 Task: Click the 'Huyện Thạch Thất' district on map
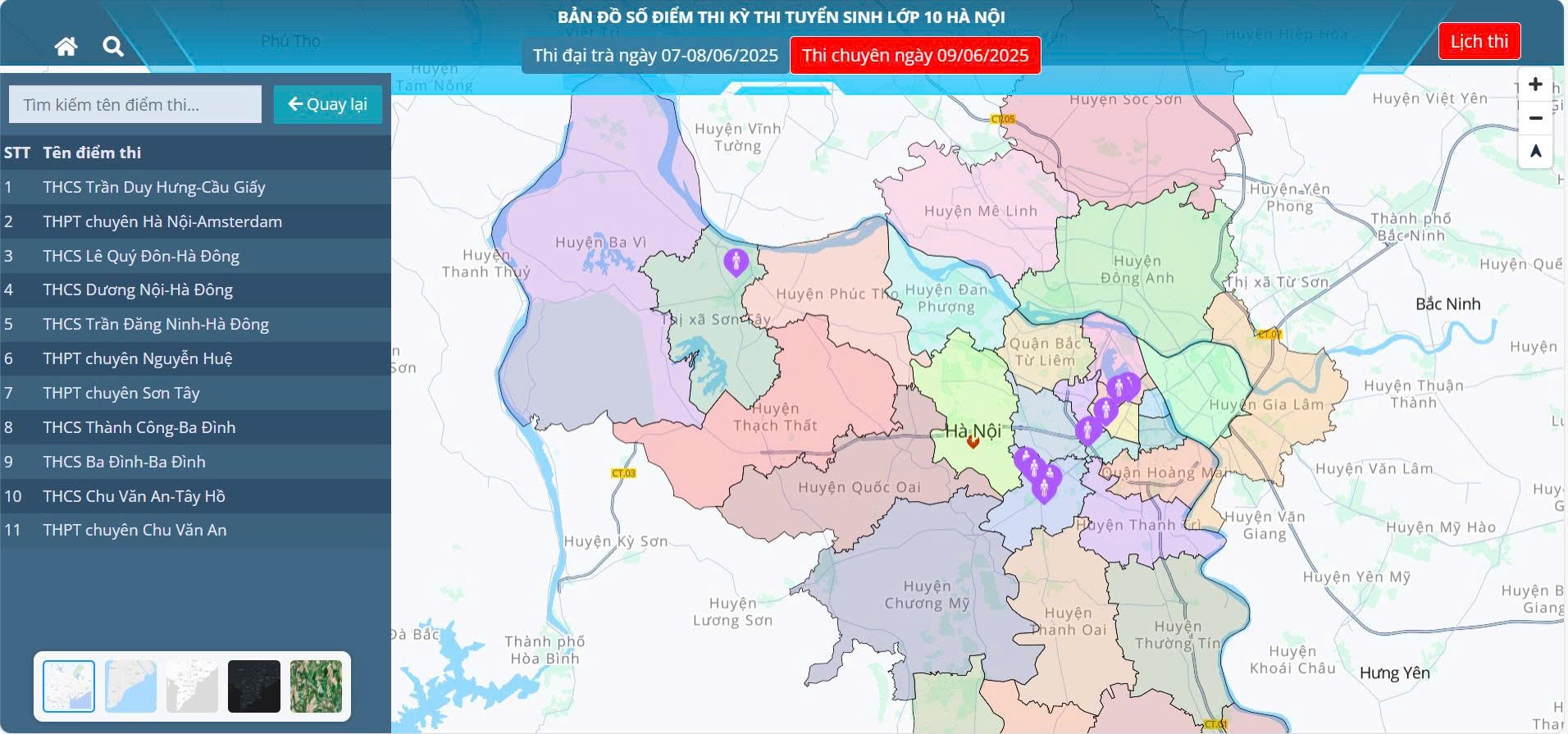pos(775,417)
